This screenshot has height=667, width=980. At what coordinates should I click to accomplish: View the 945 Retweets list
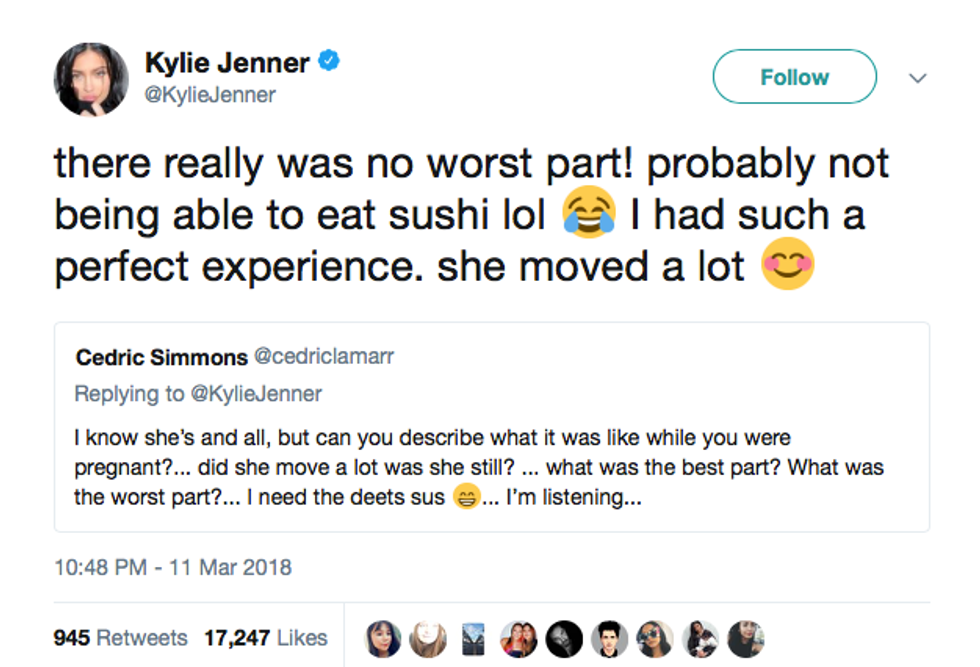(x=120, y=637)
